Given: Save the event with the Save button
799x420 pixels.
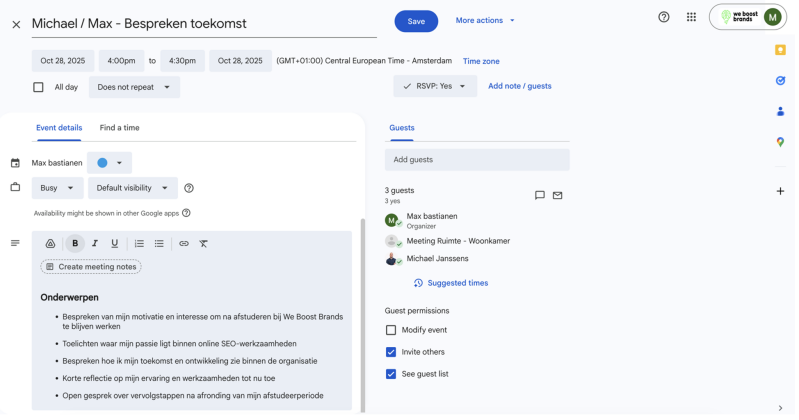Looking at the screenshot, I should [x=416, y=21].
